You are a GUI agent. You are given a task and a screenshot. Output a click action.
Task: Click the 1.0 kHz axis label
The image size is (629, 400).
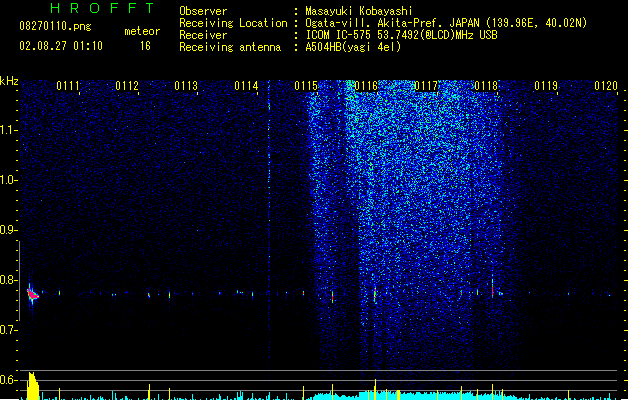pyautogui.click(x=9, y=180)
